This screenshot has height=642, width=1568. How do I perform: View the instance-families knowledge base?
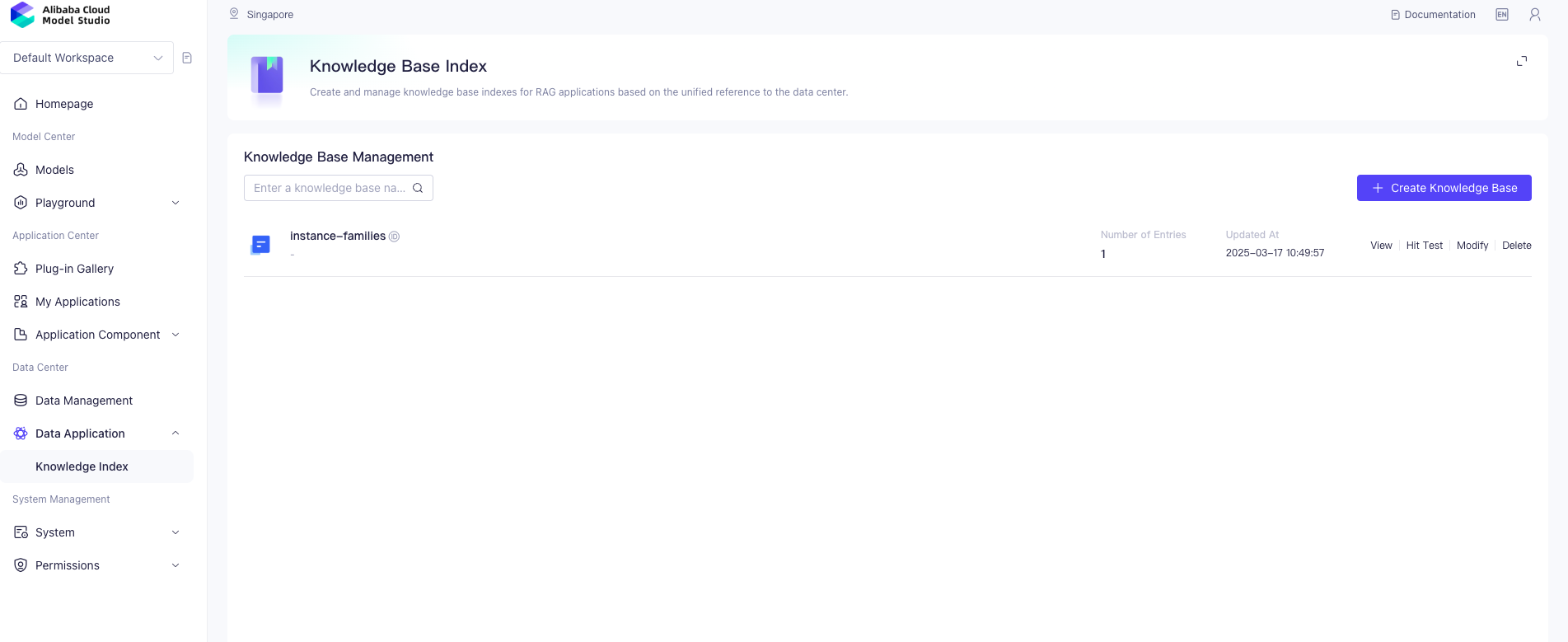point(1381,246)
